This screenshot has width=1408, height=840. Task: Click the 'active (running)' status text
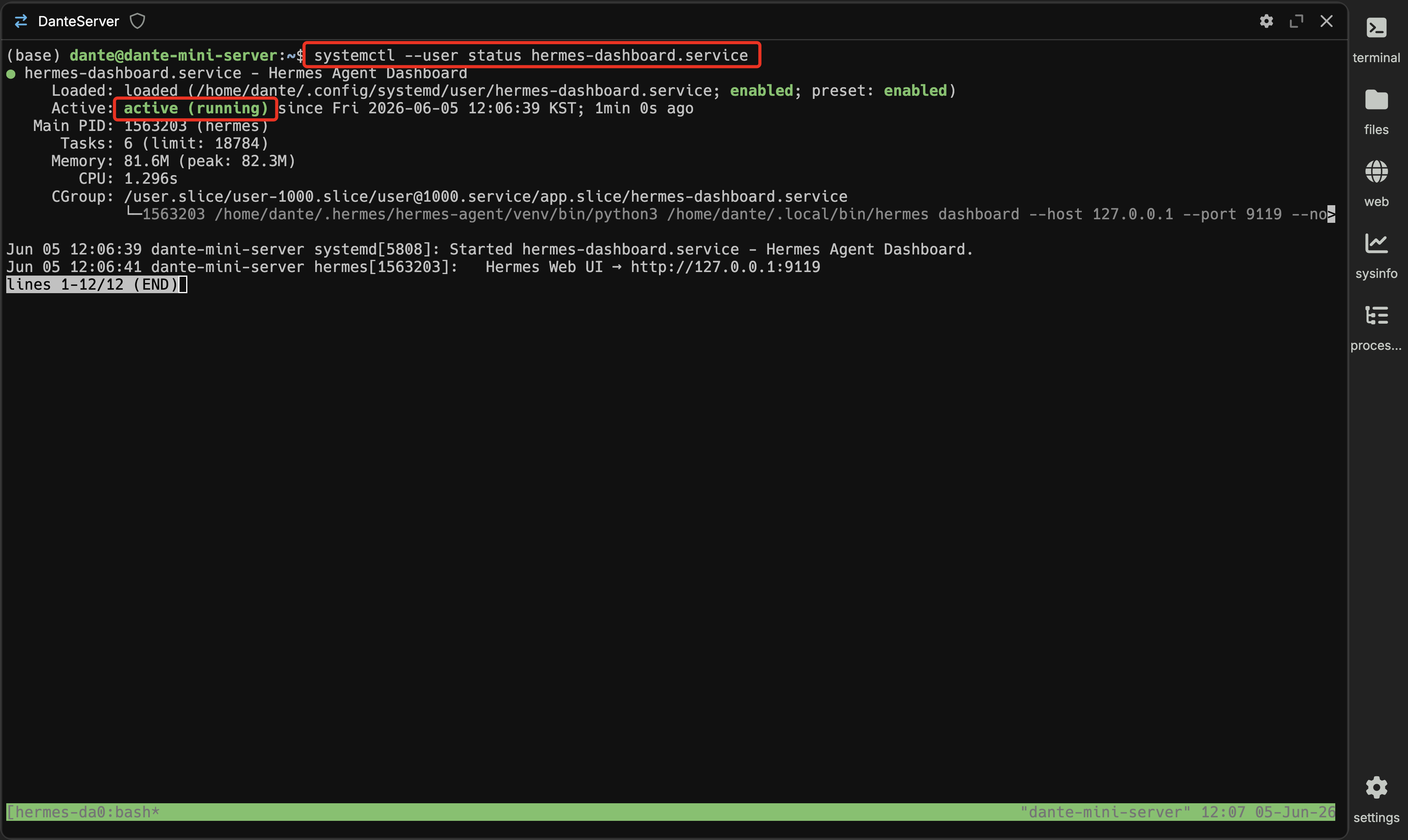(x=196, y=108)
